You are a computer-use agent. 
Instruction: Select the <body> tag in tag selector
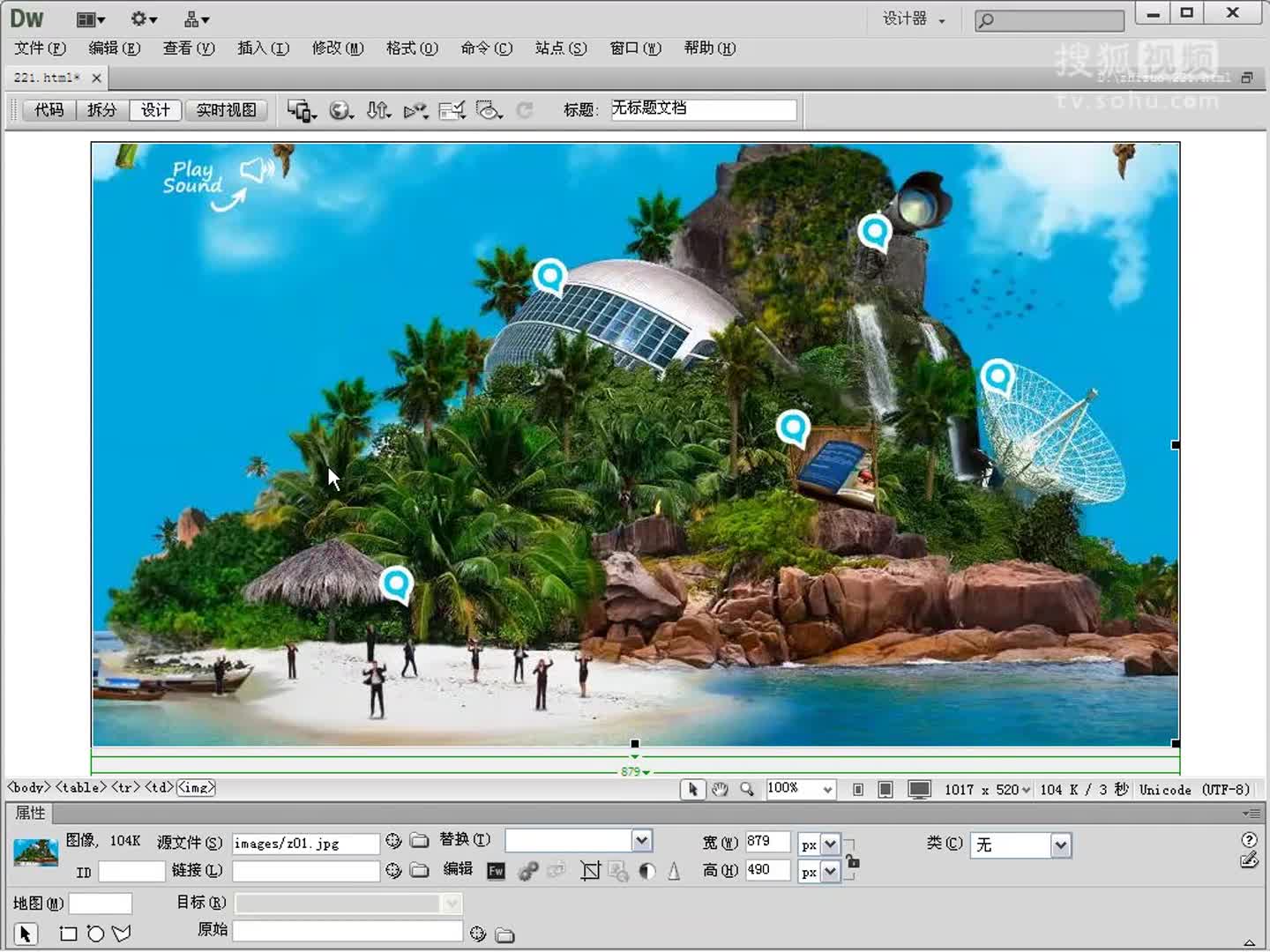tap(29, 787)
